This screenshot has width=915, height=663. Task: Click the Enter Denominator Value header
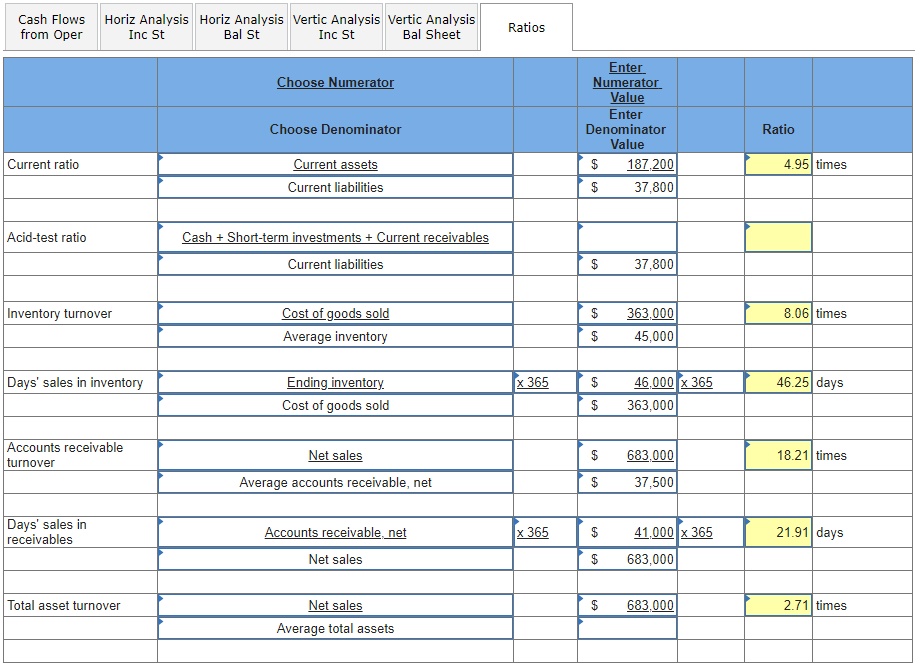point(626,129)
